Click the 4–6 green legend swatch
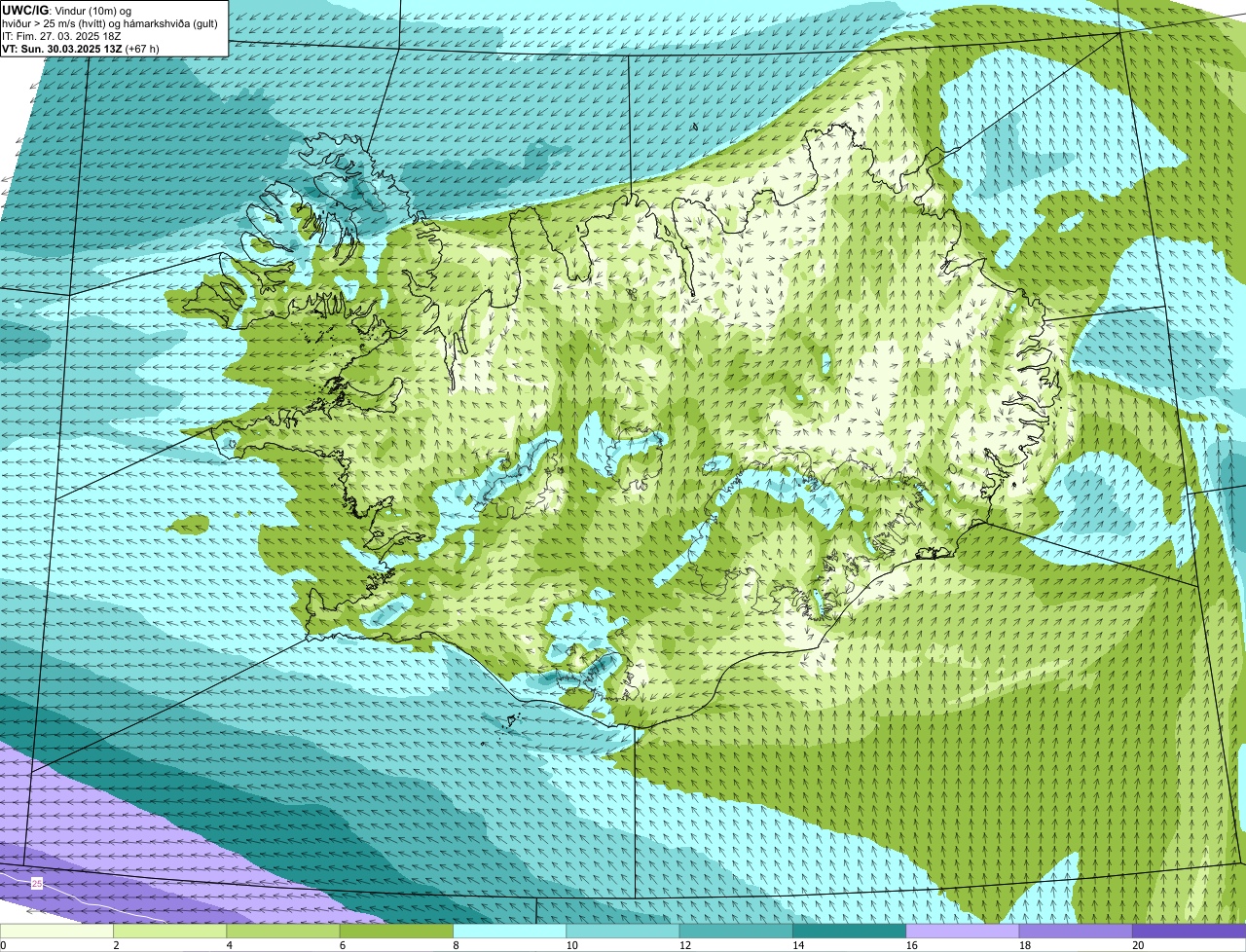The height and width of the screenshot is (952, 1246). point(284,931)
